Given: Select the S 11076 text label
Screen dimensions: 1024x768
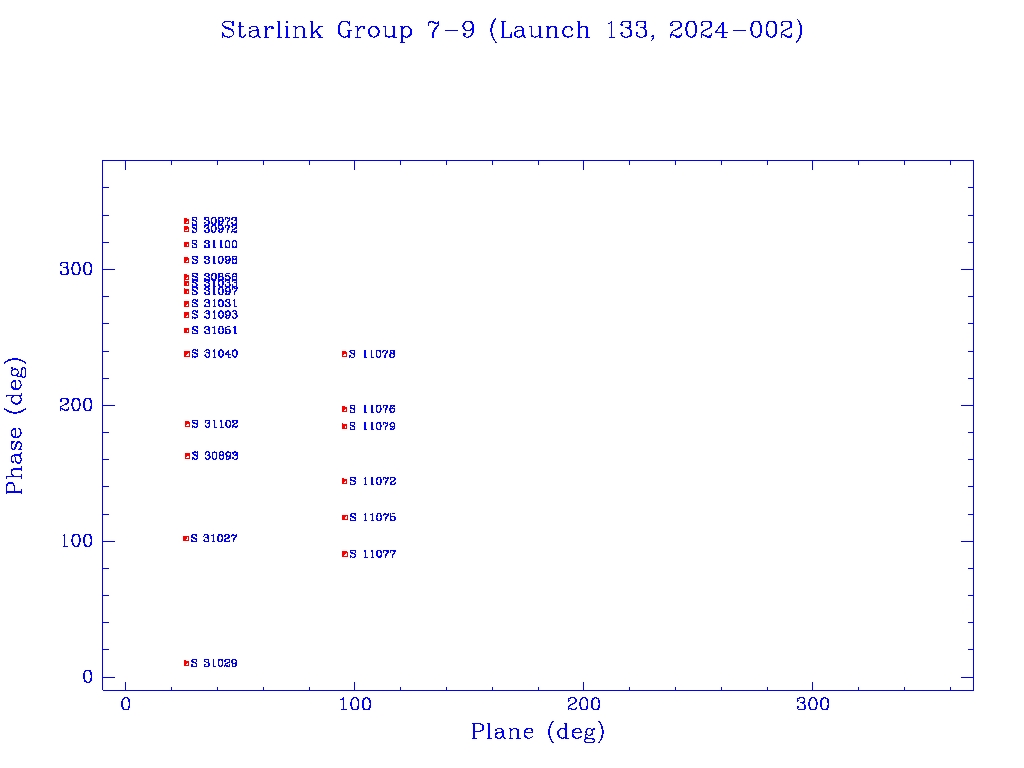Looking at the screenshot, I should click(372, 410).
